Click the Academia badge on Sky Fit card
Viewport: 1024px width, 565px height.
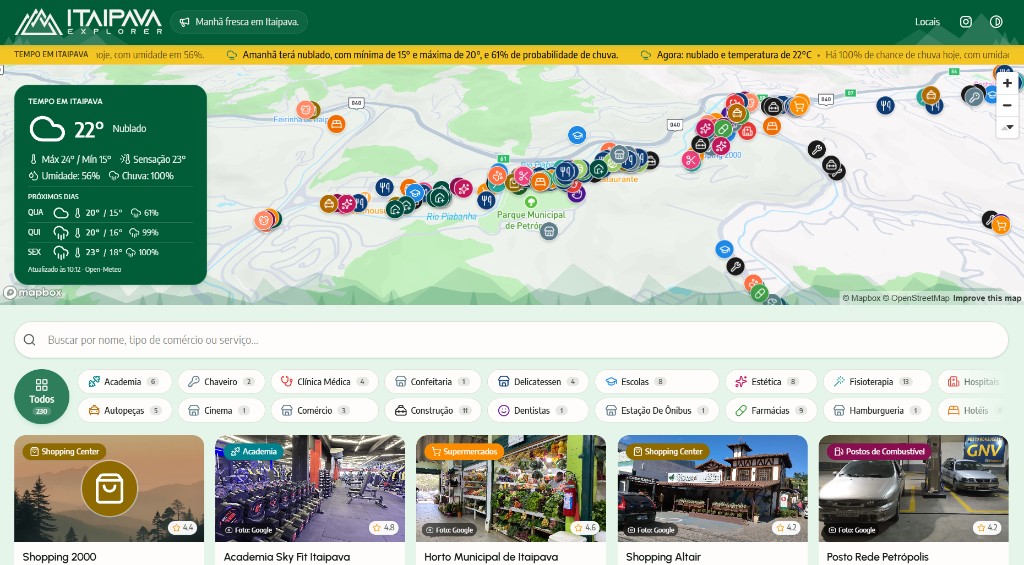coord(253,451)
